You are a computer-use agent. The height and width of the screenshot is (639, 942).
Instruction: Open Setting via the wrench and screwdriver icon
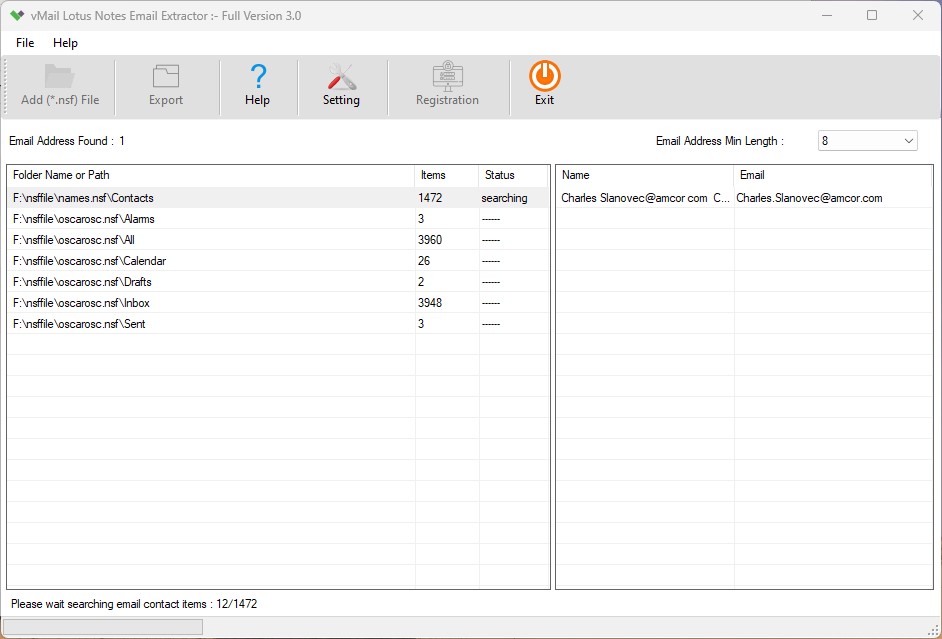pyautogui.click(x=341, y=76)
